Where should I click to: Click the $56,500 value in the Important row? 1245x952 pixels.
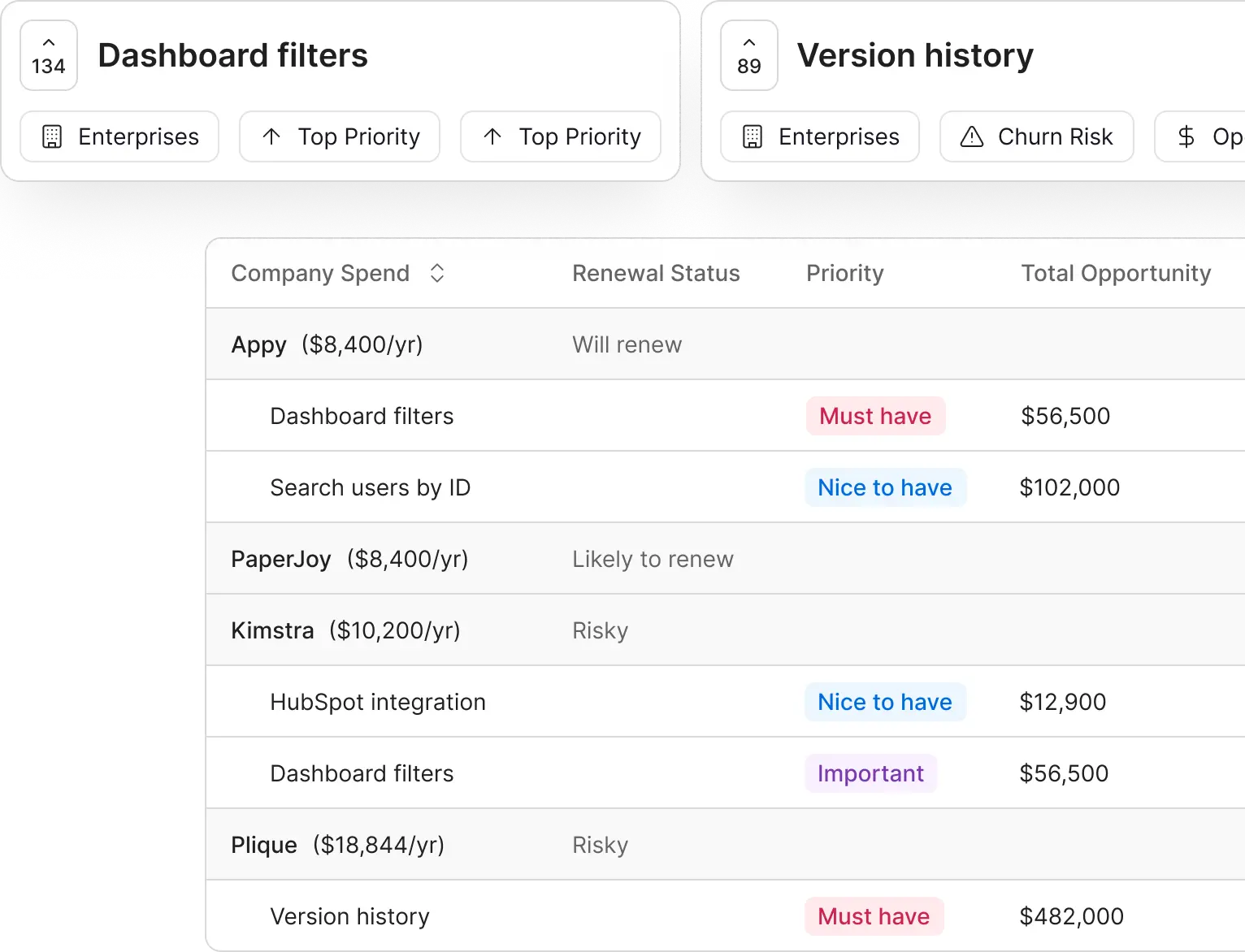[x=1064, y=773]
